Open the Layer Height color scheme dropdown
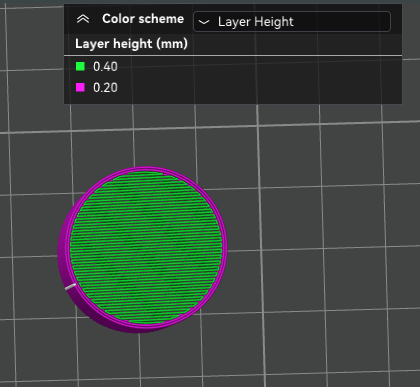The image size is (420, 387). click(292, 22)
